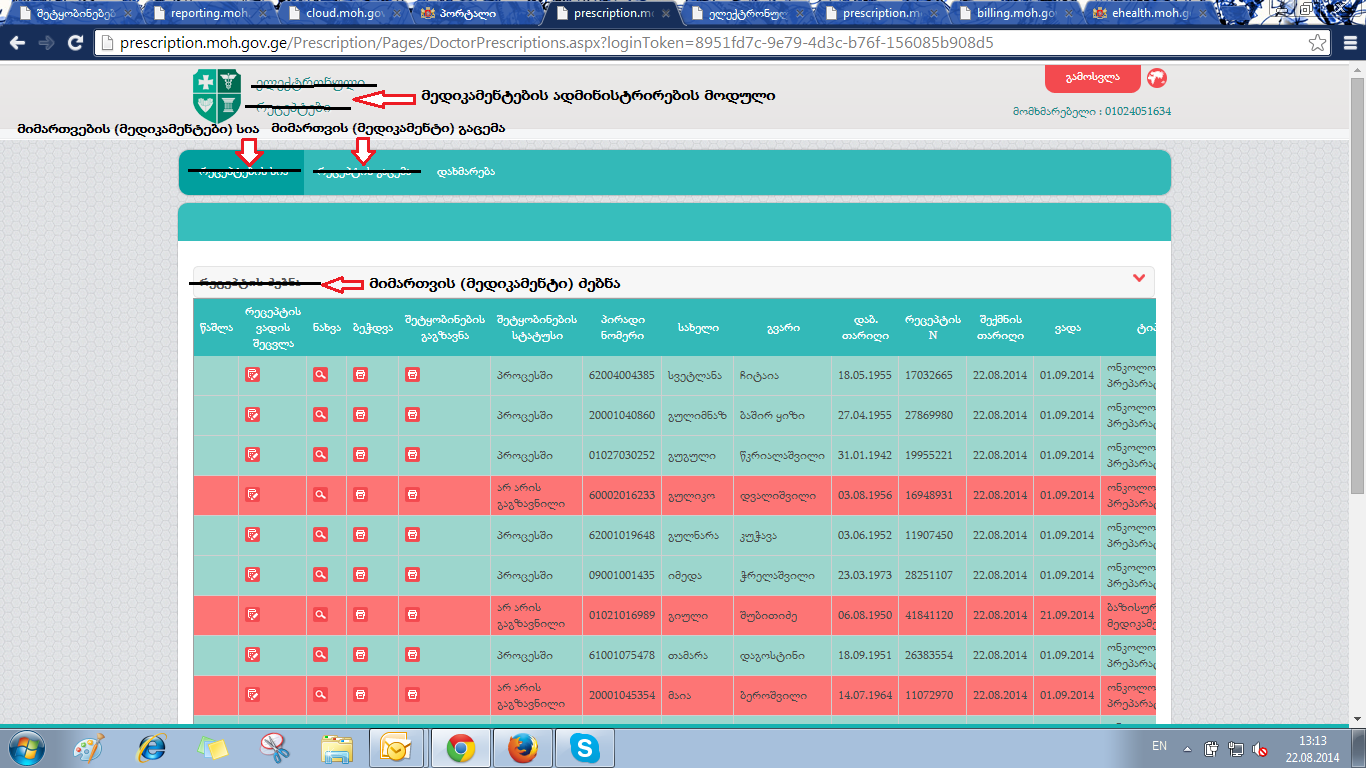Click edit-term icon in თამარა row
Image resolution: width=1366 pixels, height=768 pixels.
tap(253, 655)
